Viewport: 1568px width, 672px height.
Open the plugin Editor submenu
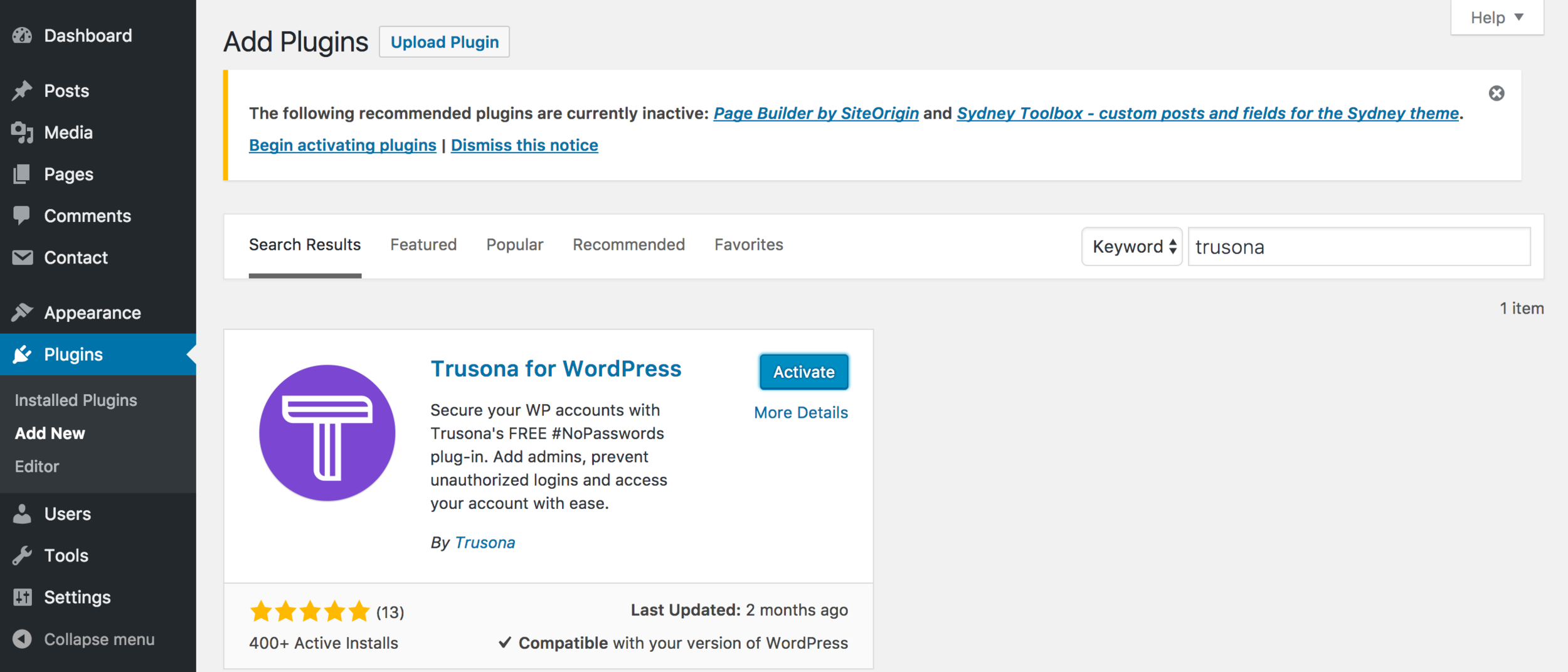pyautogui.click(x=37, y=466)
